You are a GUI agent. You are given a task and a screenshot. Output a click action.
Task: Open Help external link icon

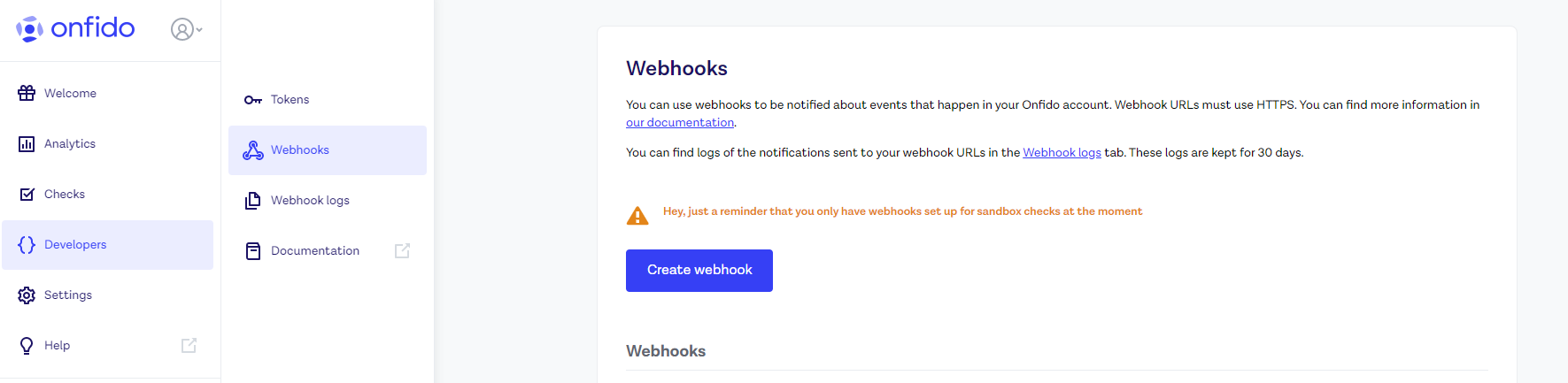[189, 346]
